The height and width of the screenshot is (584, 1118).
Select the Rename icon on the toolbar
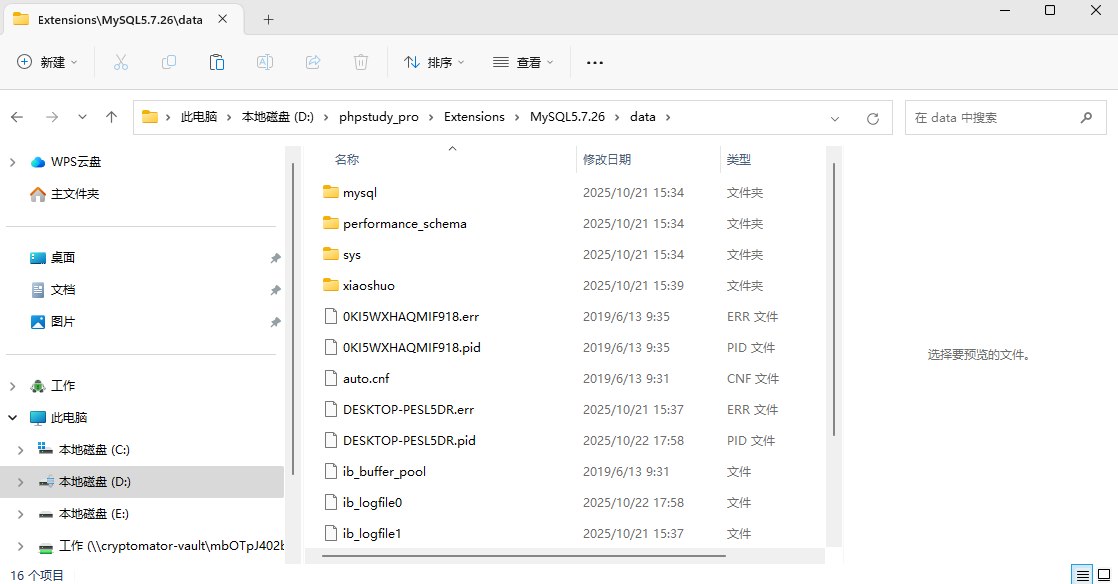[265, 62]
